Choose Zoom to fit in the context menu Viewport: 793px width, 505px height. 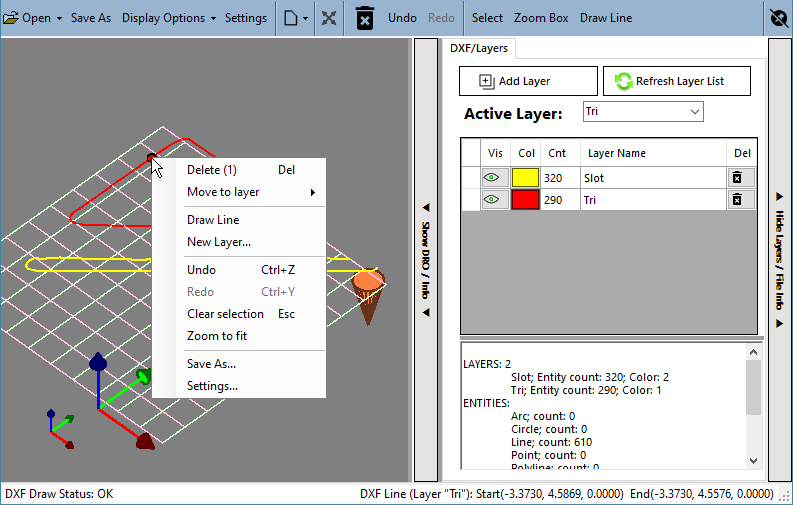[x=239, y=336]
